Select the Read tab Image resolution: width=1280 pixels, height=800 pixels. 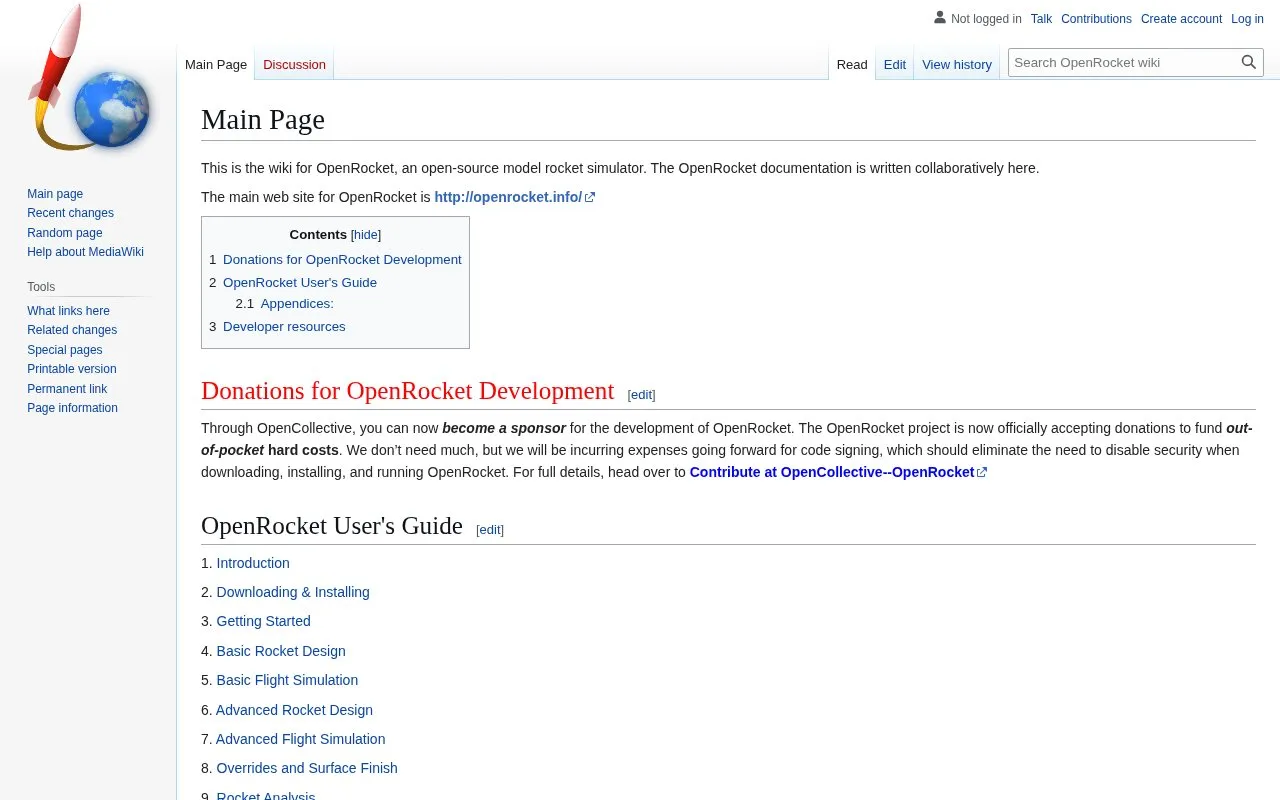tap(852, 64)
